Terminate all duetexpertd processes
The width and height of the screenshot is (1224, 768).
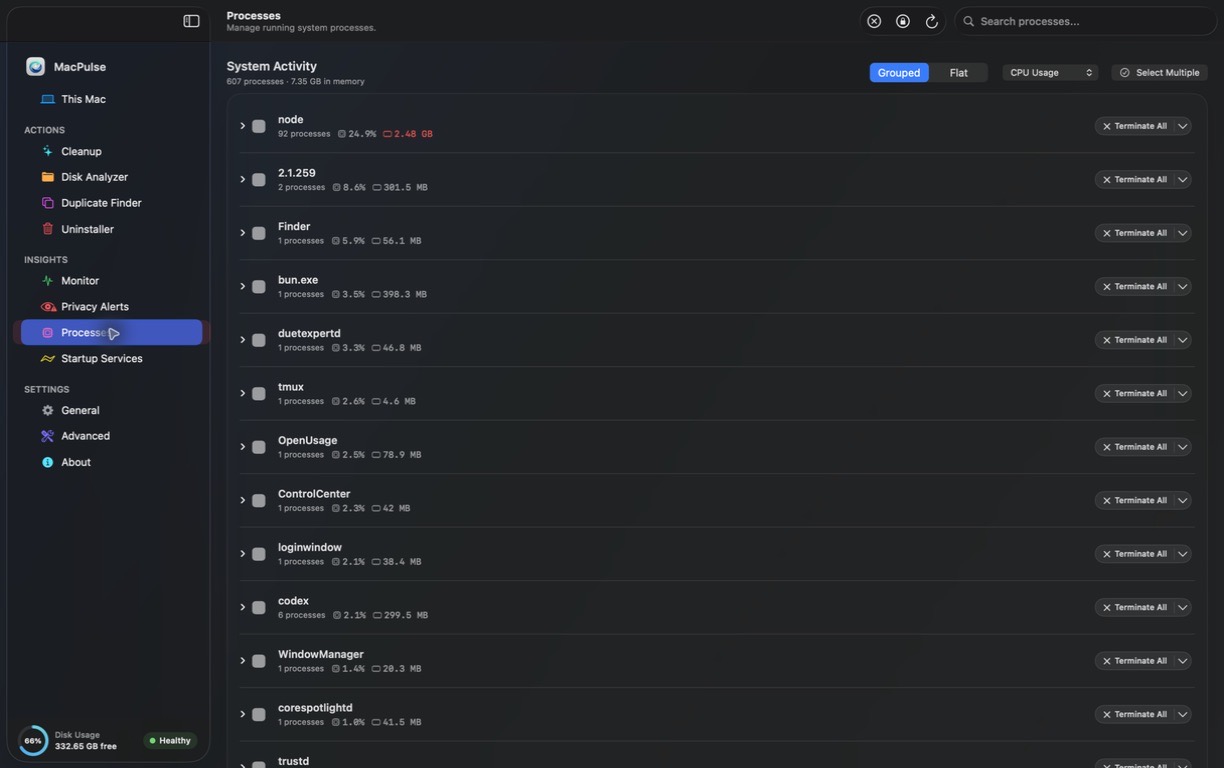point(1134,340)
